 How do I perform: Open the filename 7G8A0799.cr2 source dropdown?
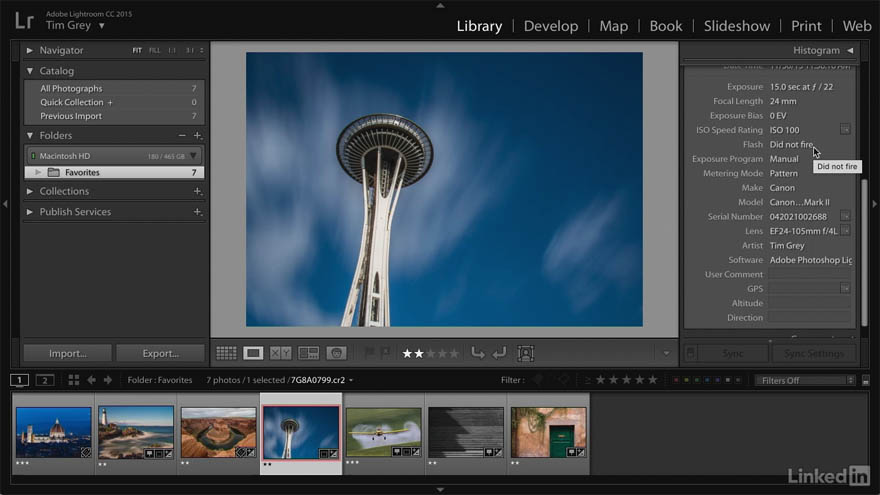351,381
